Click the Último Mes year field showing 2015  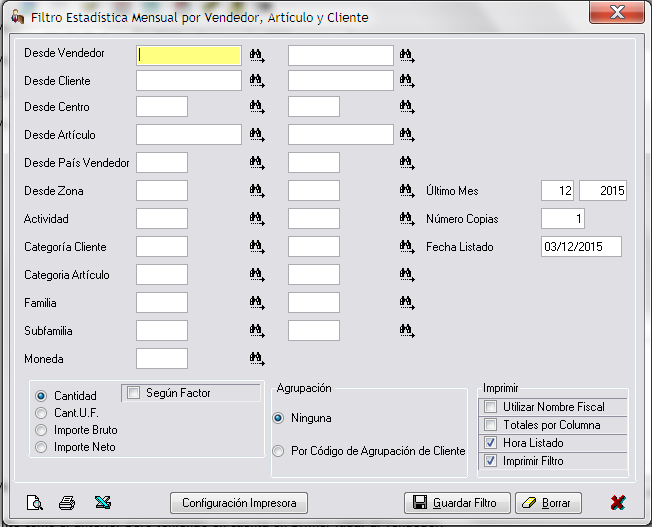click(603, 191)
